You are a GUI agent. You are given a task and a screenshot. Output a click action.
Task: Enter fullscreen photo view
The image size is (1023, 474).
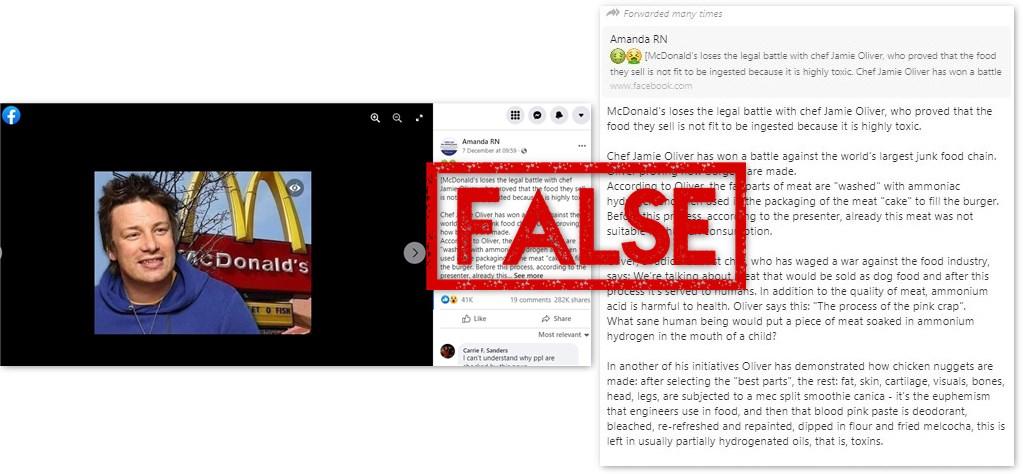click(x=420, y=118)
